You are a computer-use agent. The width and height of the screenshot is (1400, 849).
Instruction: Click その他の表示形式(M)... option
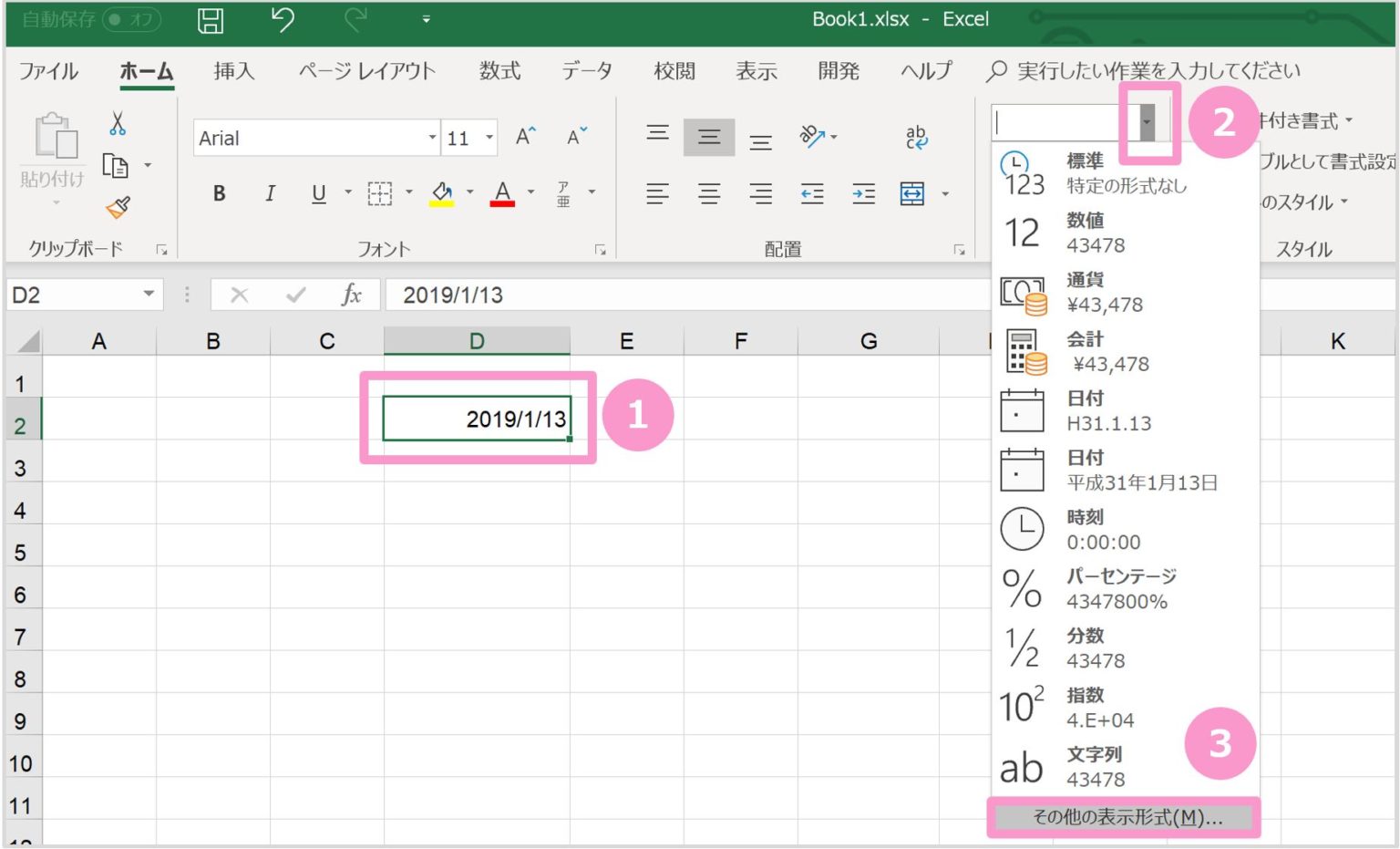tap(1127, 817)
